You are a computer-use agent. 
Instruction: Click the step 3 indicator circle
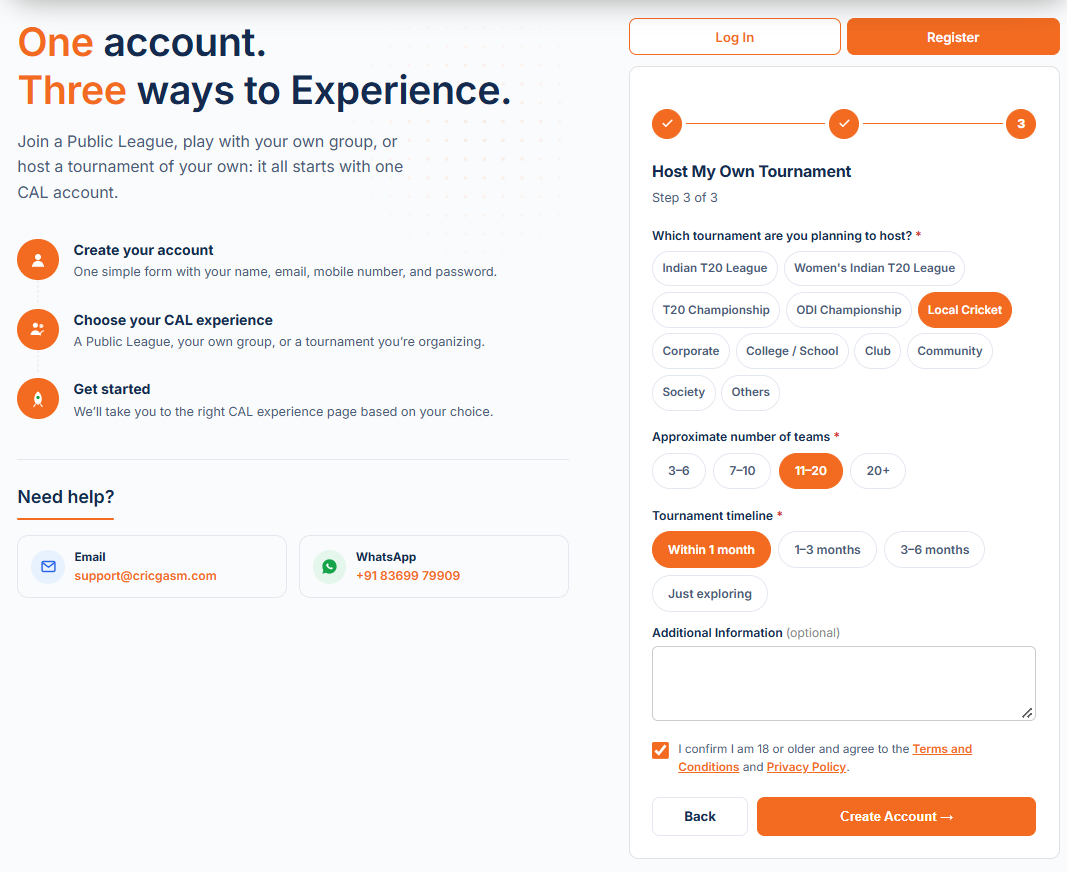point(1021,124)
